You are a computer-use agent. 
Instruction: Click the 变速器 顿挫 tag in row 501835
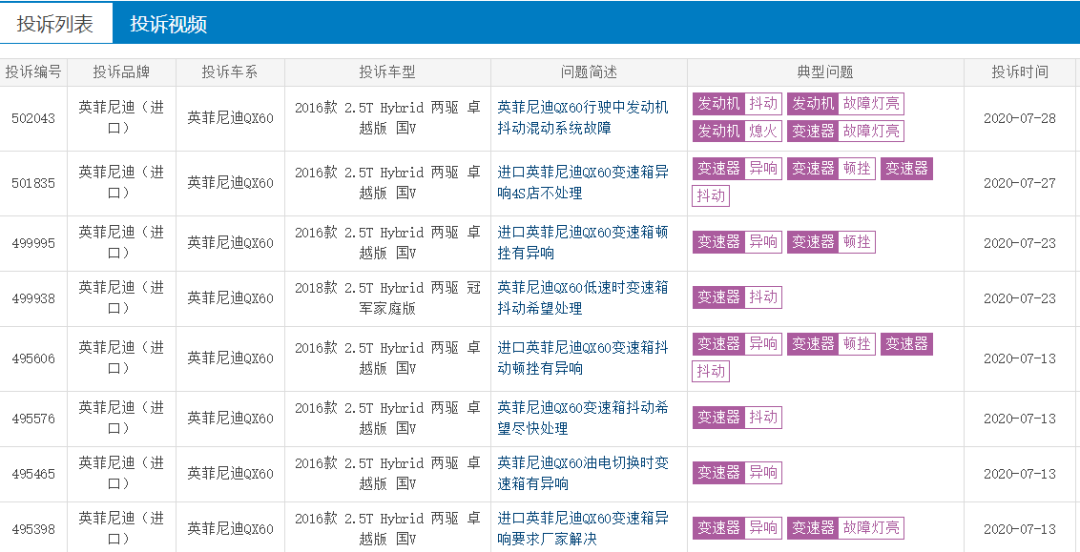pyautogui.click(x=831, y=168)
